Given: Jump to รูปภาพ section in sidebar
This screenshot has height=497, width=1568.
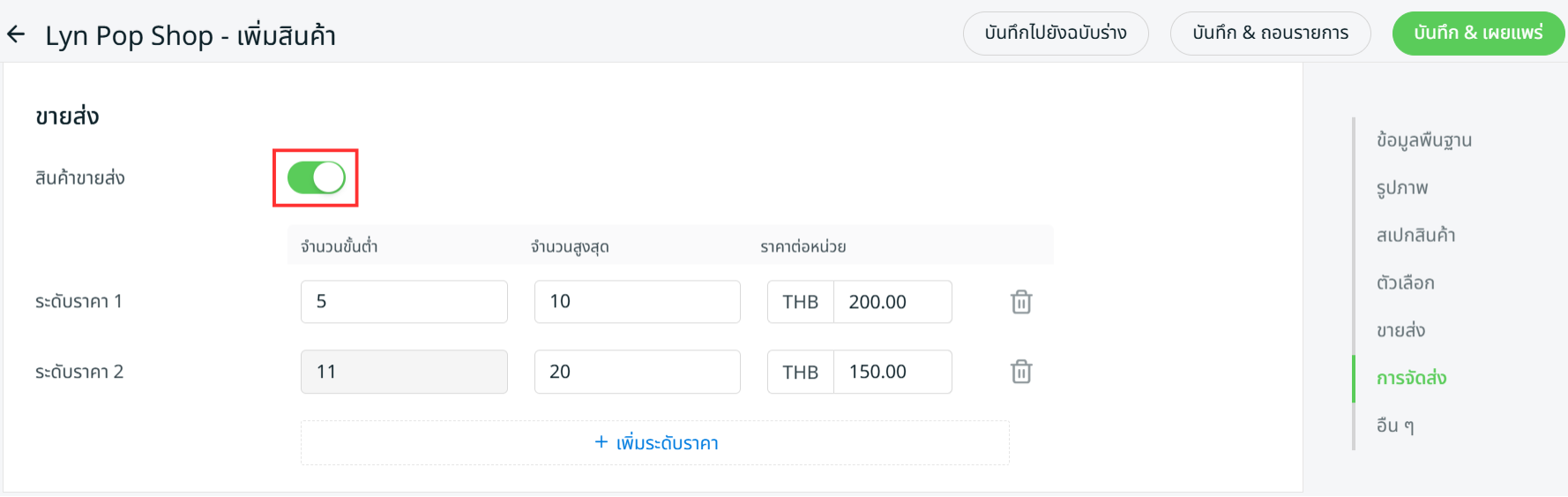Looking at the screenshot, I should [x=1402, y=188].
